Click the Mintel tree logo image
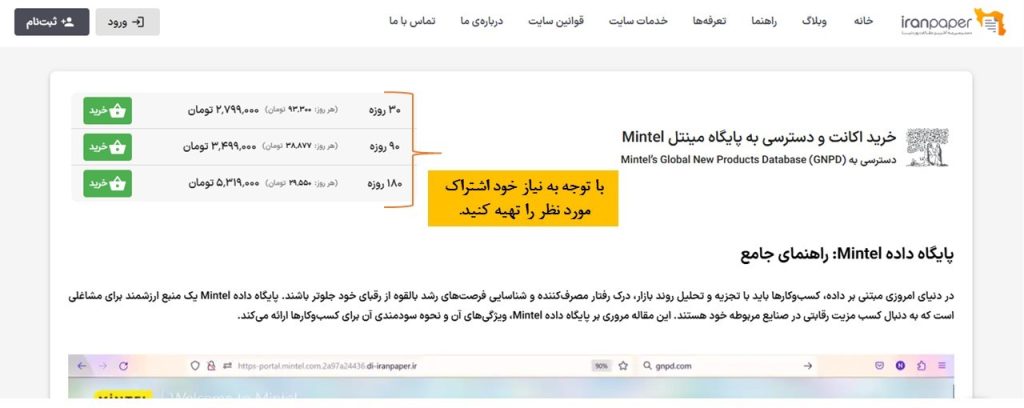 [927, 148]
